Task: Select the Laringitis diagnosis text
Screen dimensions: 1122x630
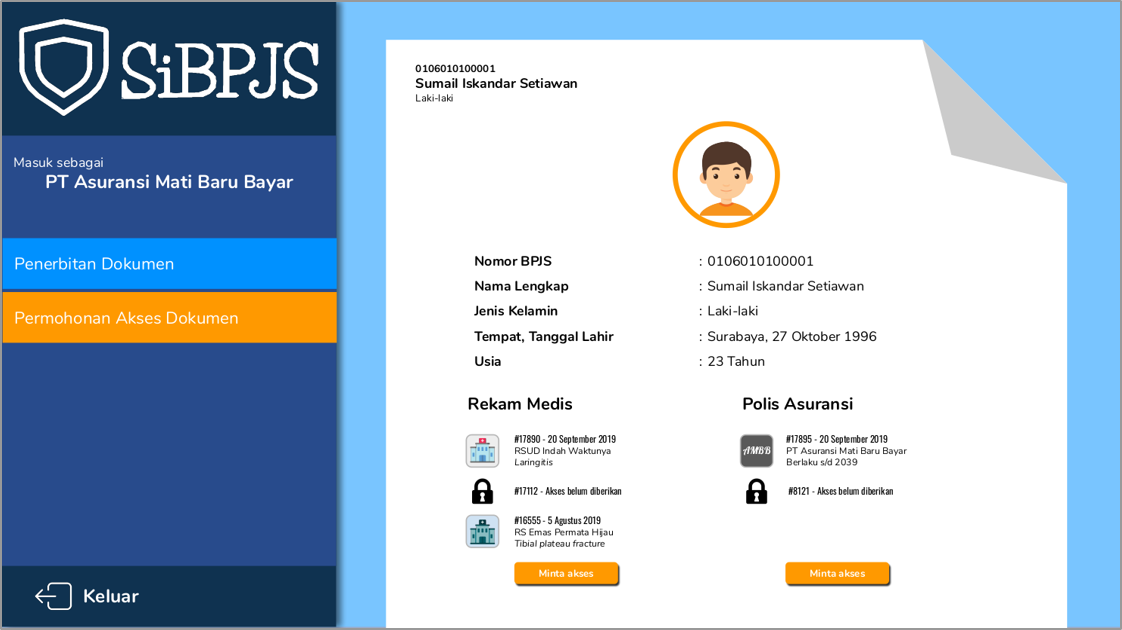Action: (533, 462)
